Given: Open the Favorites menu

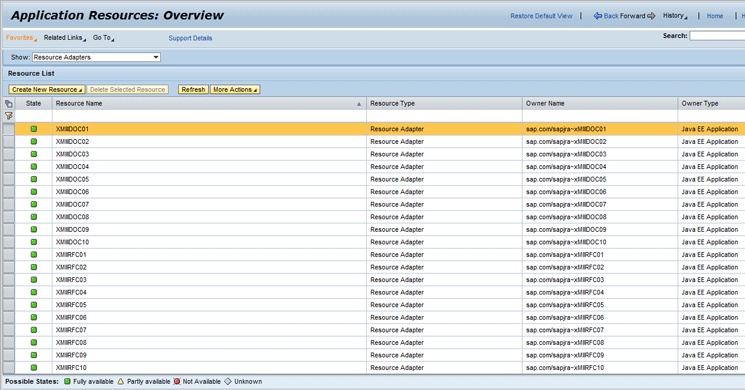Looking at the screenshot, I should (21, 38).
